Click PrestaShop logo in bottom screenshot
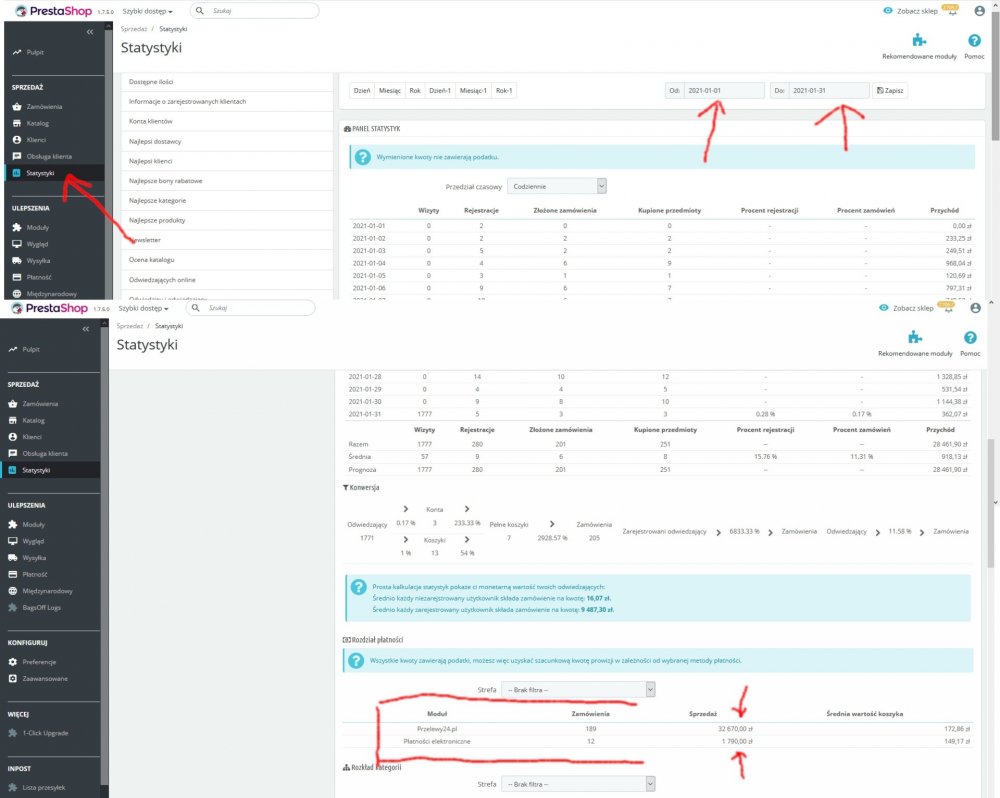1000x798 pixels. (x=50, y=308)
